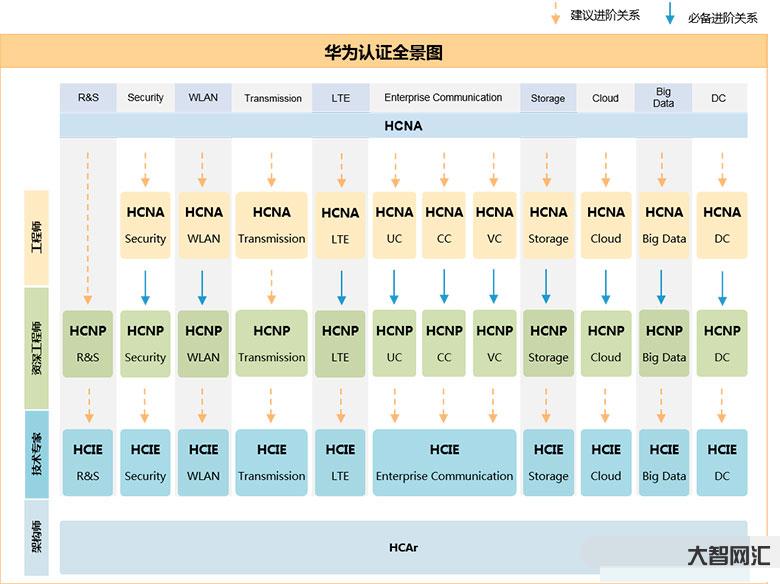Screen dimensions: 780x584
Task: Click the HCAr architect bar
Action: click(403, 548)
